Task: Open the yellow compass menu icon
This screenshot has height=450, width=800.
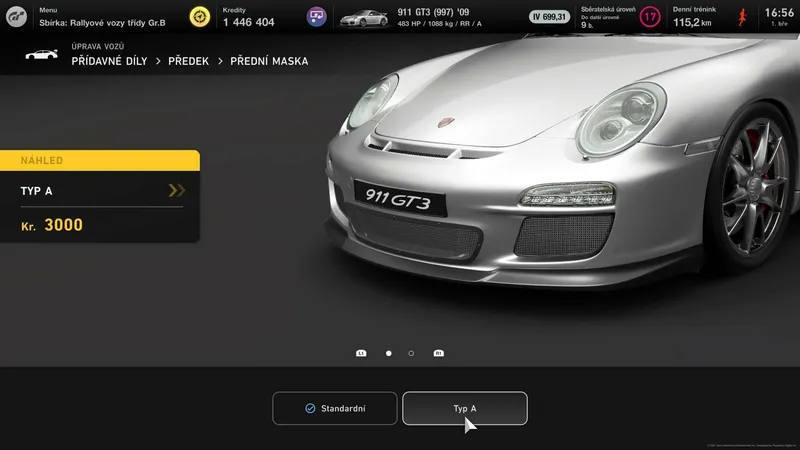Action: tap(199, 17)
